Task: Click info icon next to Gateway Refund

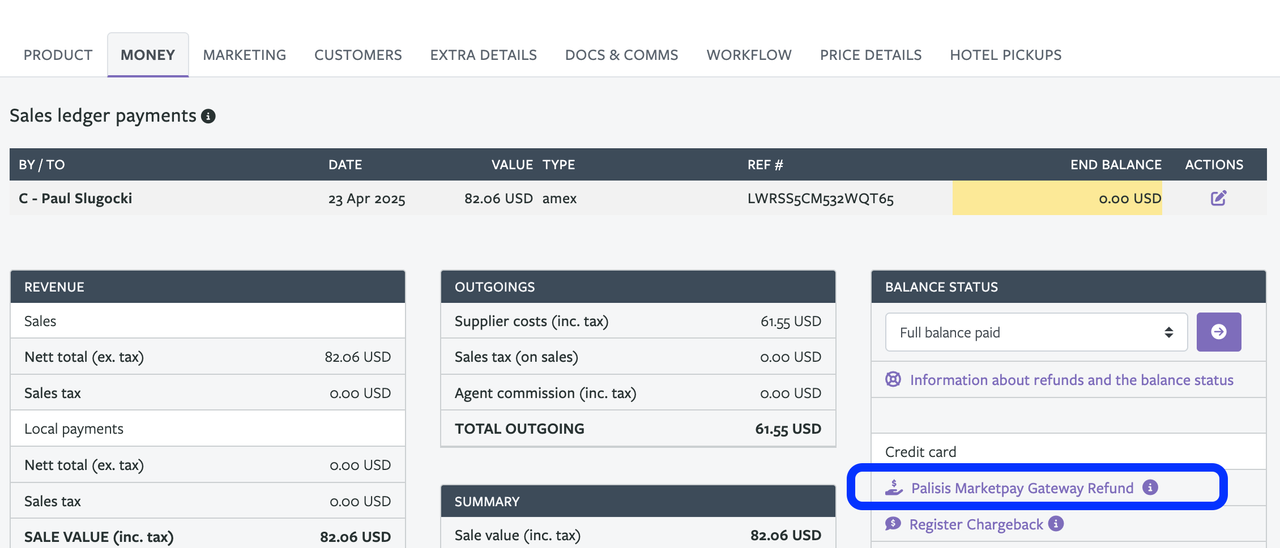Action: tap(1150, 488)
